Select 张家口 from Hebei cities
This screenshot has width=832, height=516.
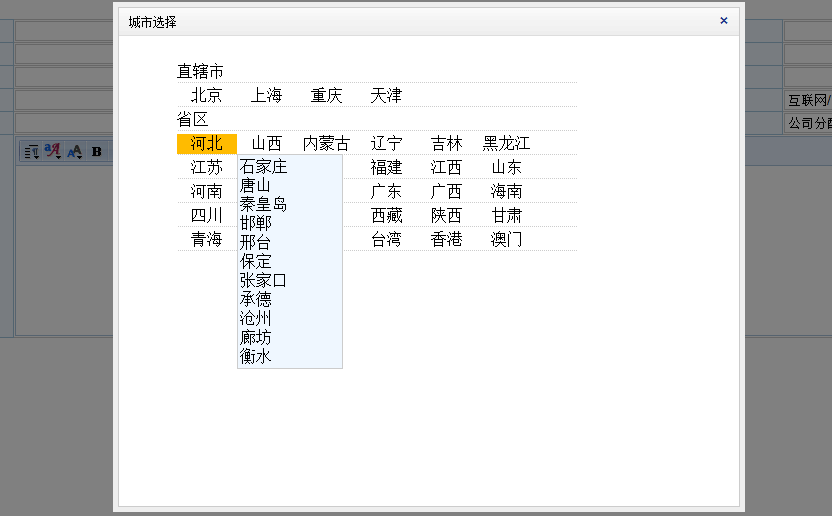pos(264,281)
